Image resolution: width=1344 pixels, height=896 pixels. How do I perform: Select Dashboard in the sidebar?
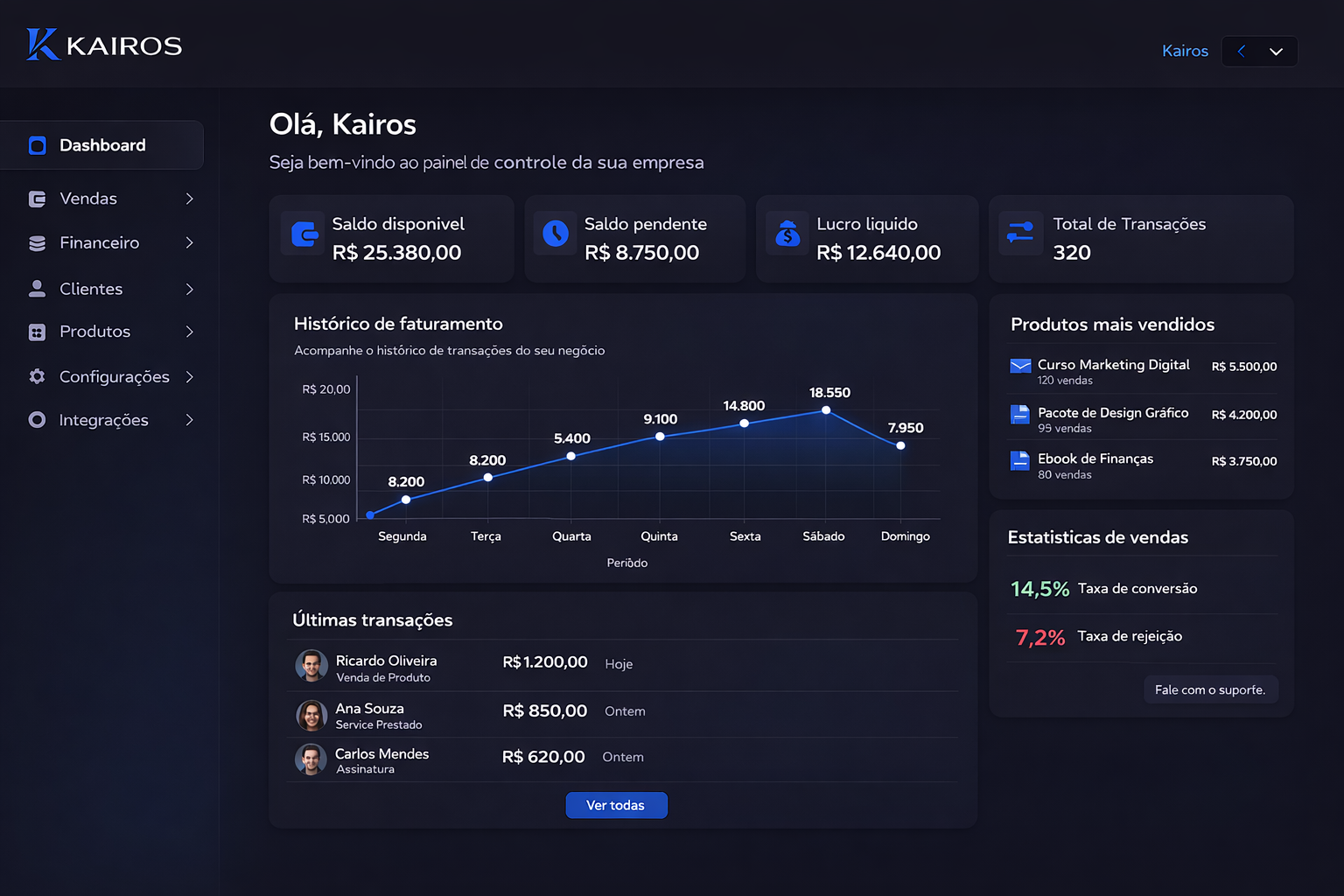[102, 145]
